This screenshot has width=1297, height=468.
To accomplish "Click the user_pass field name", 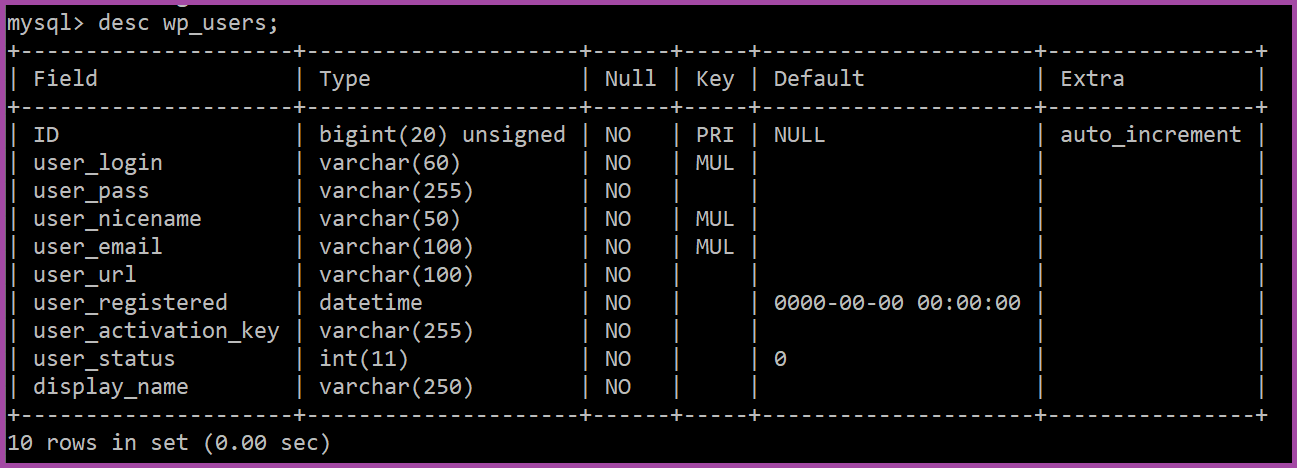I will tap(91, 191).
